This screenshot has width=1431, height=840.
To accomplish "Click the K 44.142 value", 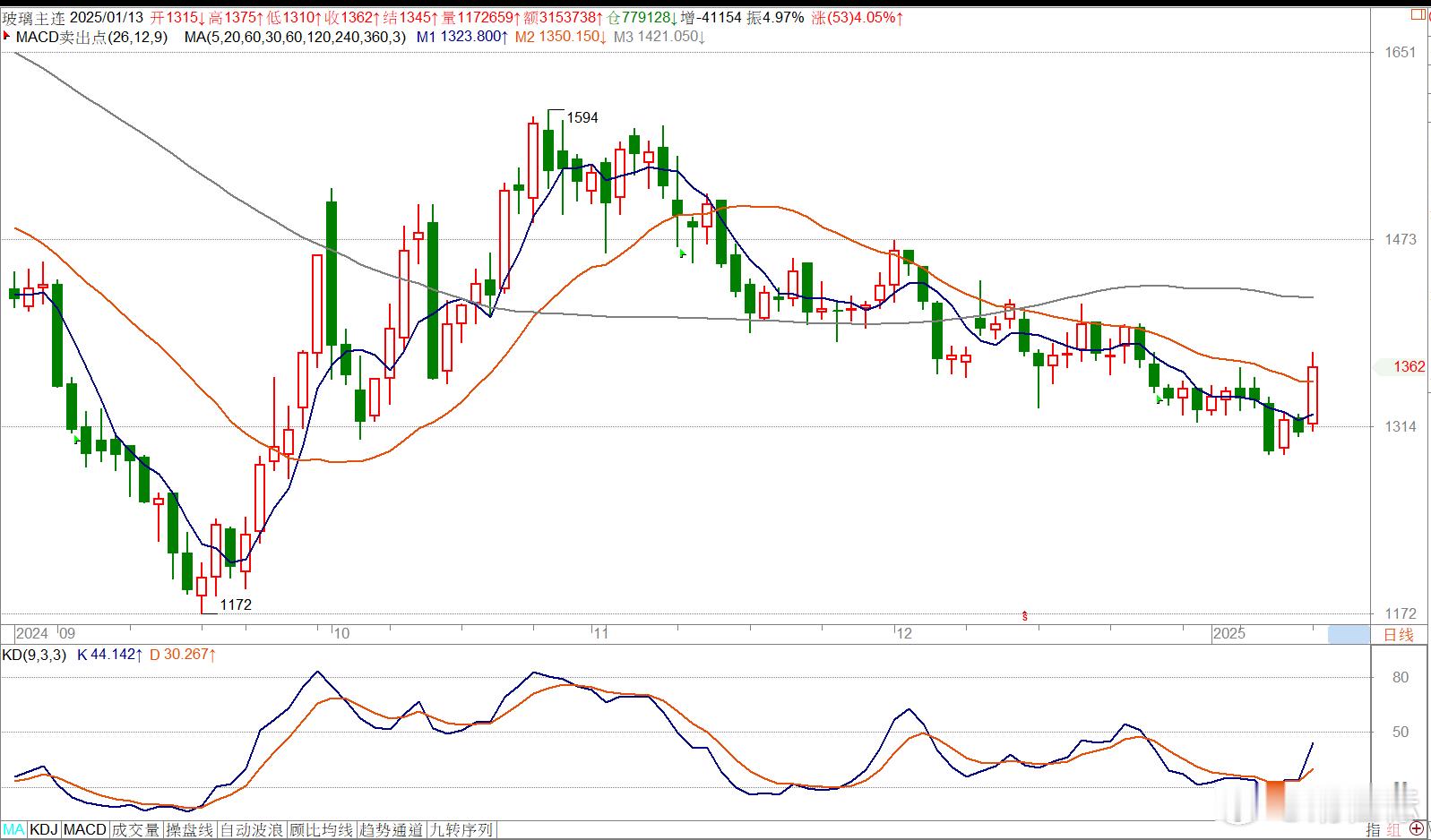I will [109, 655].
